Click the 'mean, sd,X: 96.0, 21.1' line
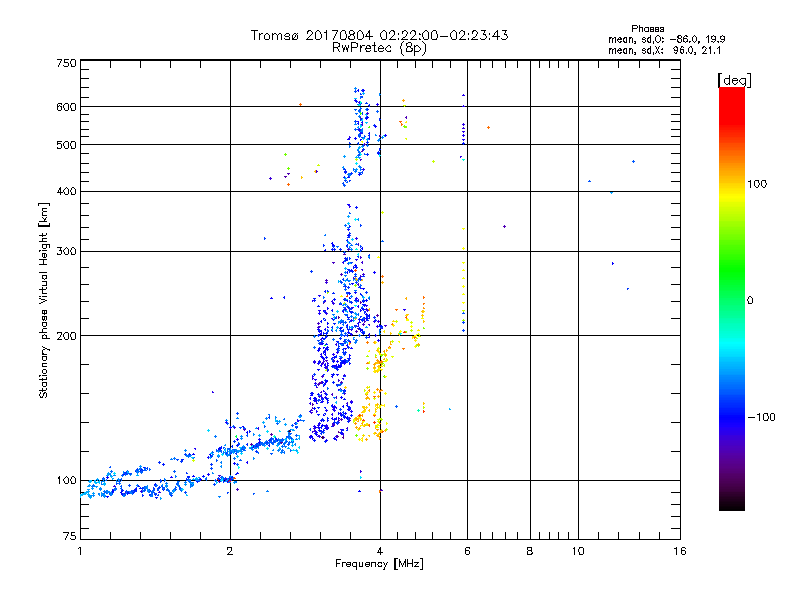800x600 pixels. pos(664,51)
